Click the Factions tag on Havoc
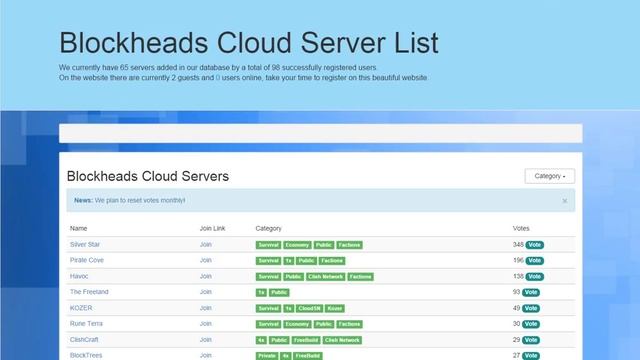 tap(361, 277)
